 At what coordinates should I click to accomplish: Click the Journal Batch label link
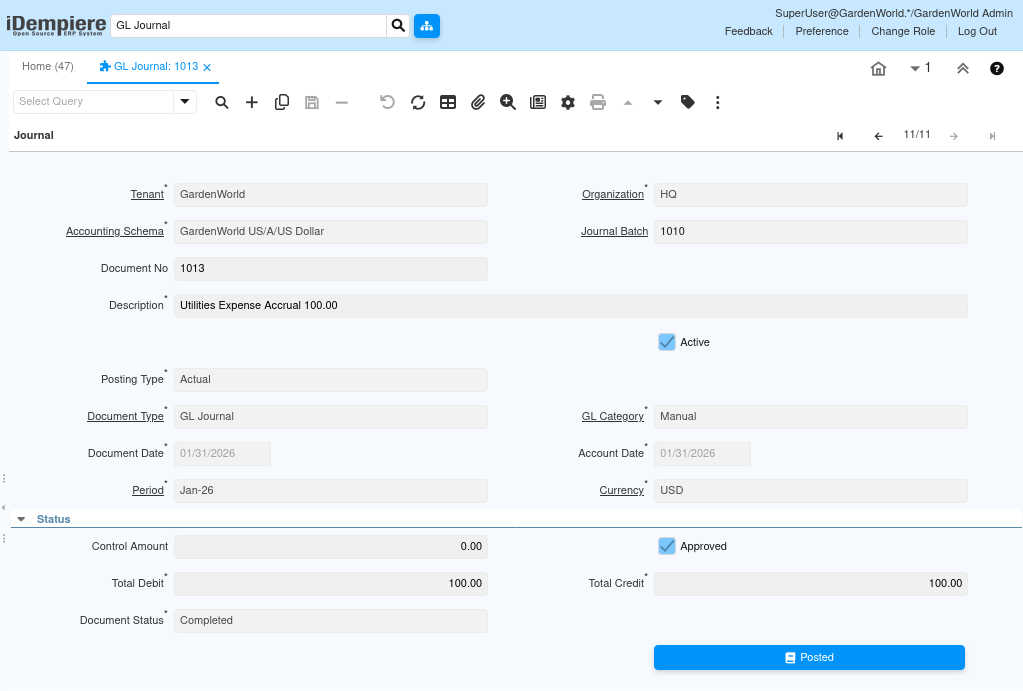click(614, 232)
